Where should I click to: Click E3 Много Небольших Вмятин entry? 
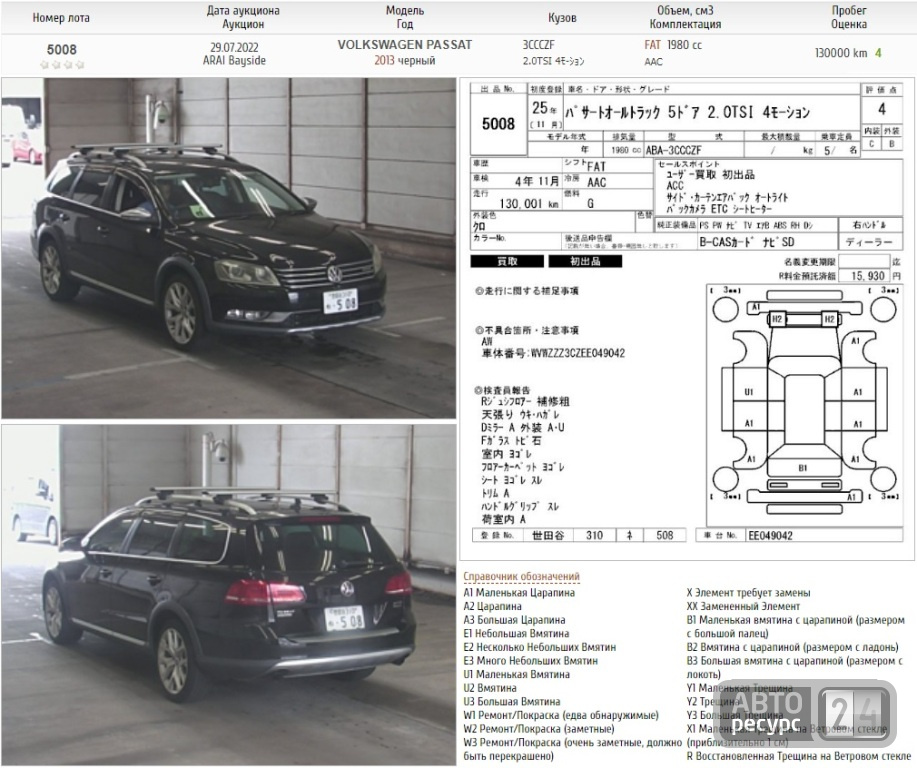click(x=530, y=661)
